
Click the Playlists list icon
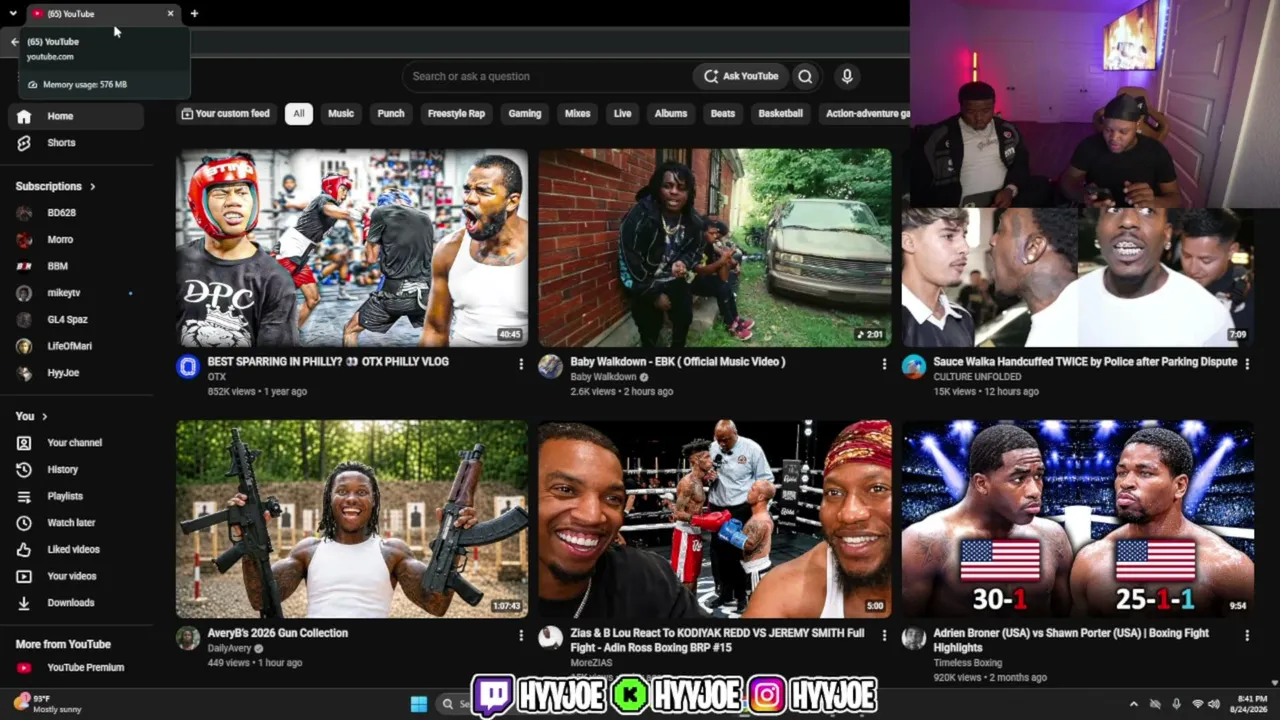coord(24,496)
